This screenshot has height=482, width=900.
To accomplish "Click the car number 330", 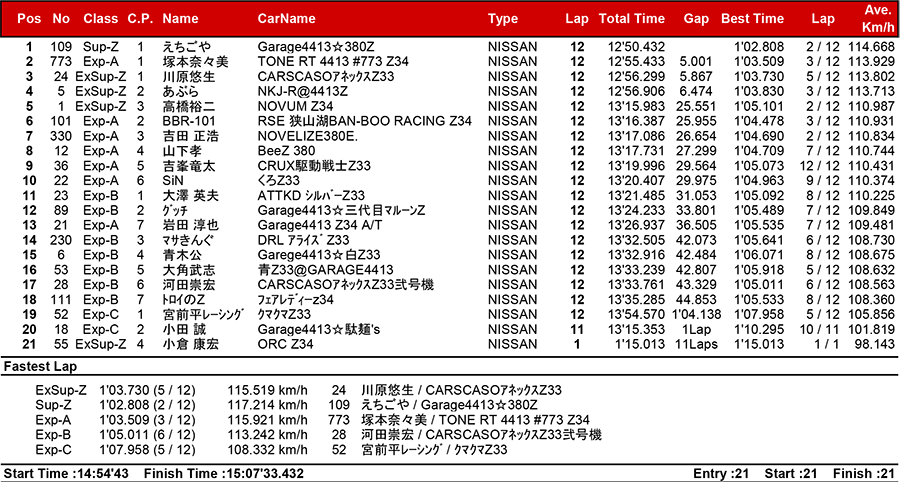I will (x=60, y=137).
